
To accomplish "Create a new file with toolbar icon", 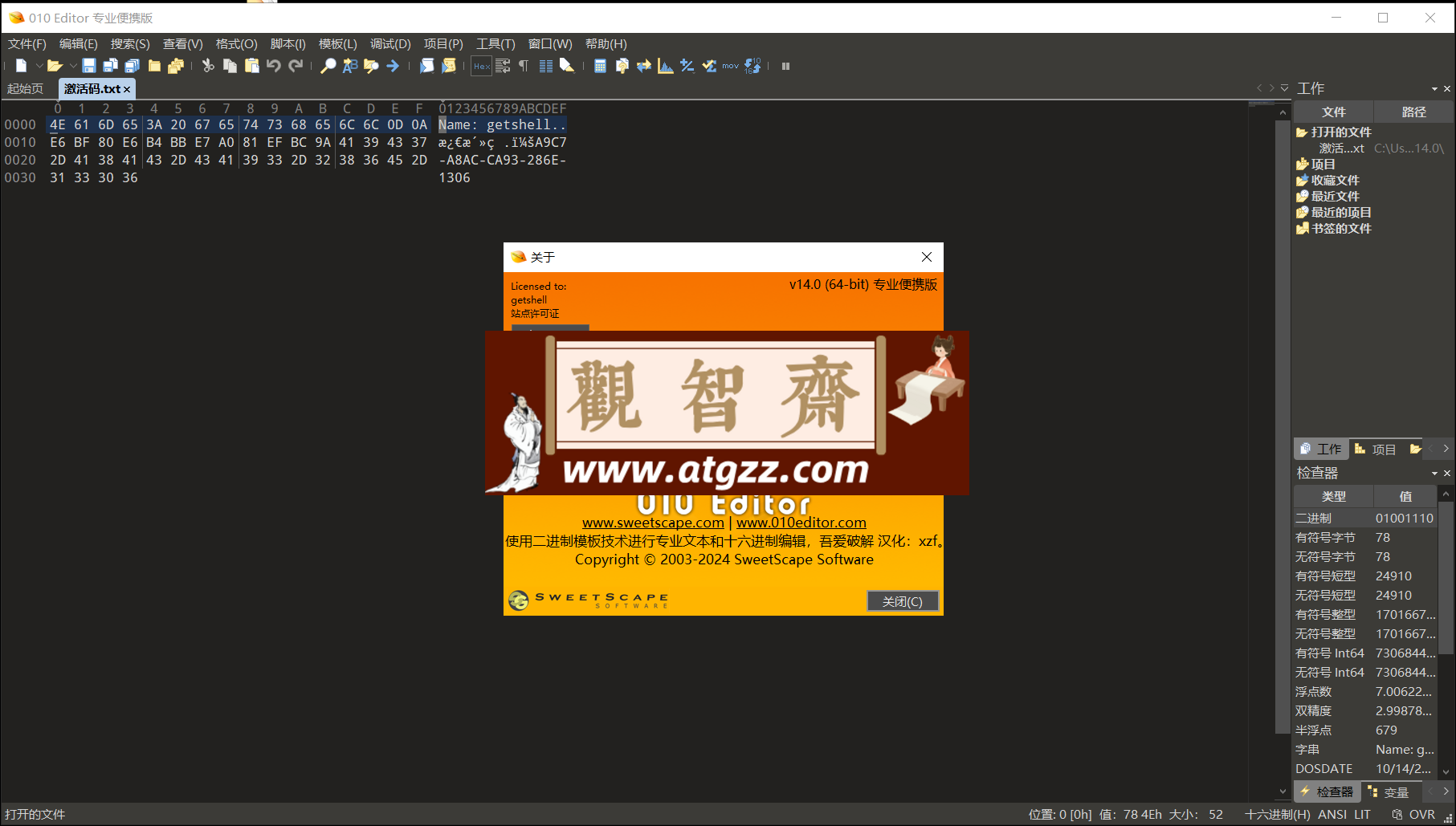I will [21, 66].
